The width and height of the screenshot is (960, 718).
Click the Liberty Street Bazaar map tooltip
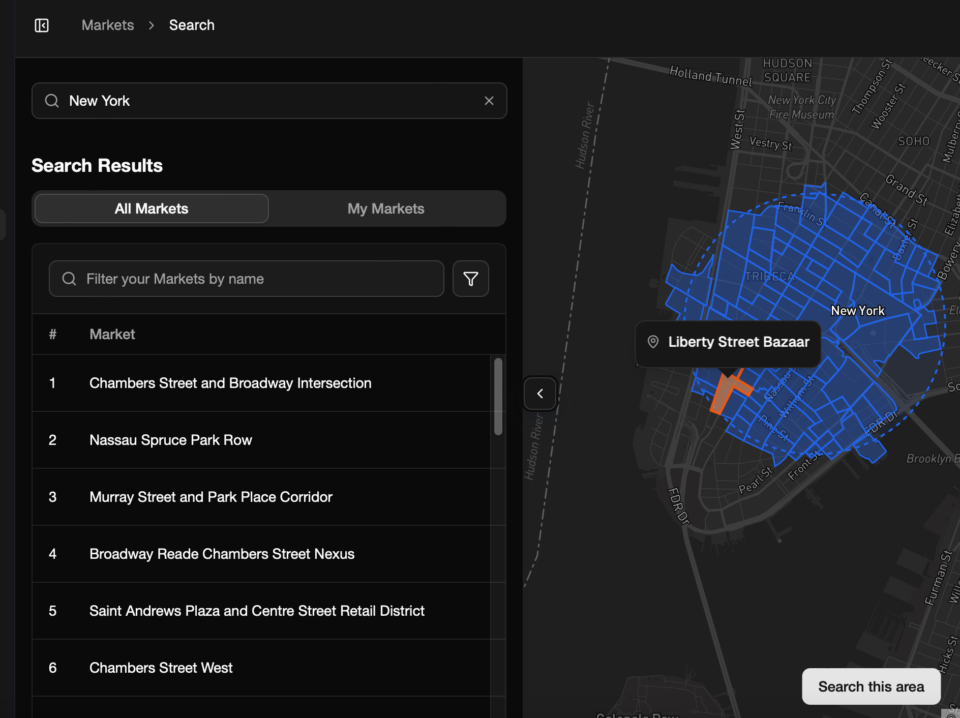click(x=728, y=342)
